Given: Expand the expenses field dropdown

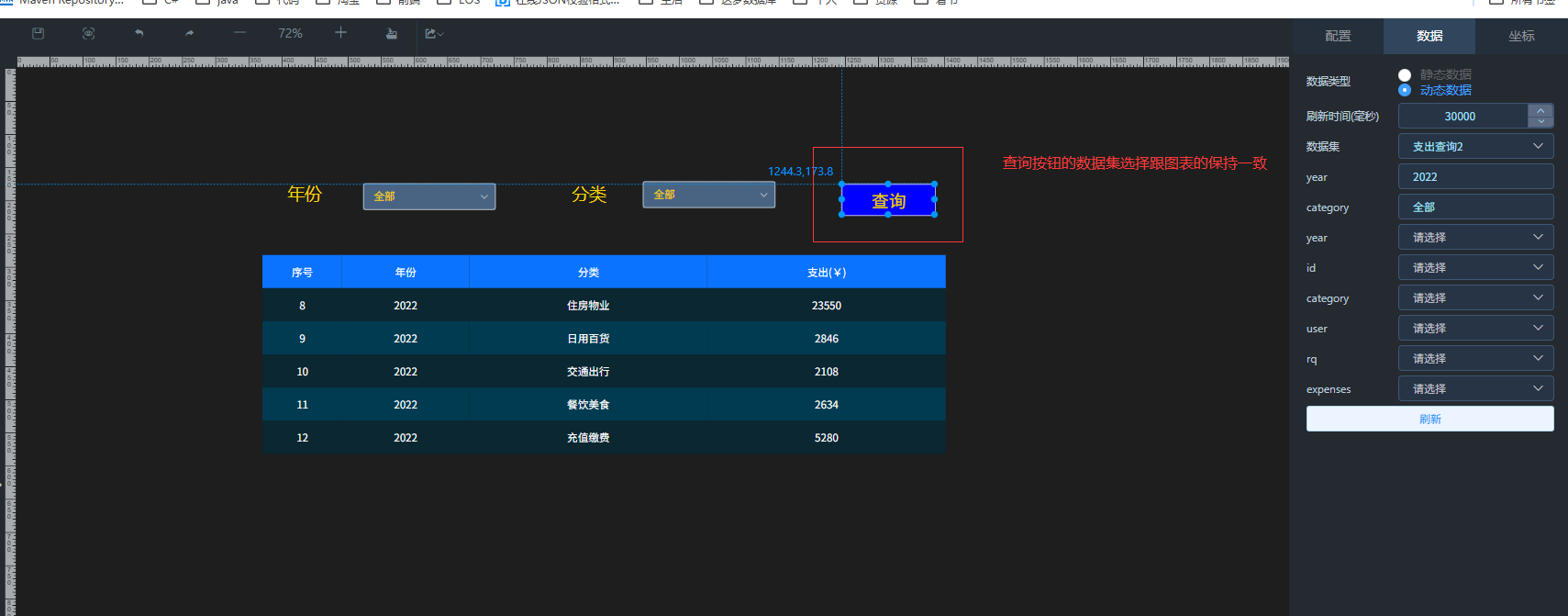Looking at the screenshot, I should pyautogui.click(x=1475, y=389).
